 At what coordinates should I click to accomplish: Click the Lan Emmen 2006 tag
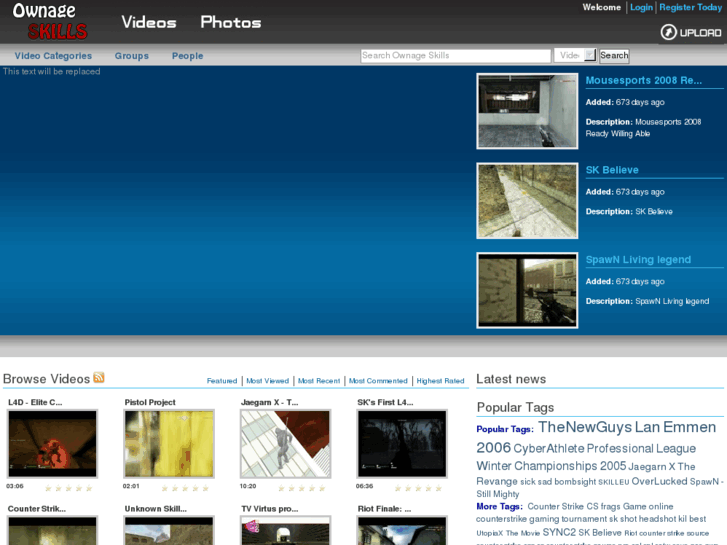click(x=675, y=427)
